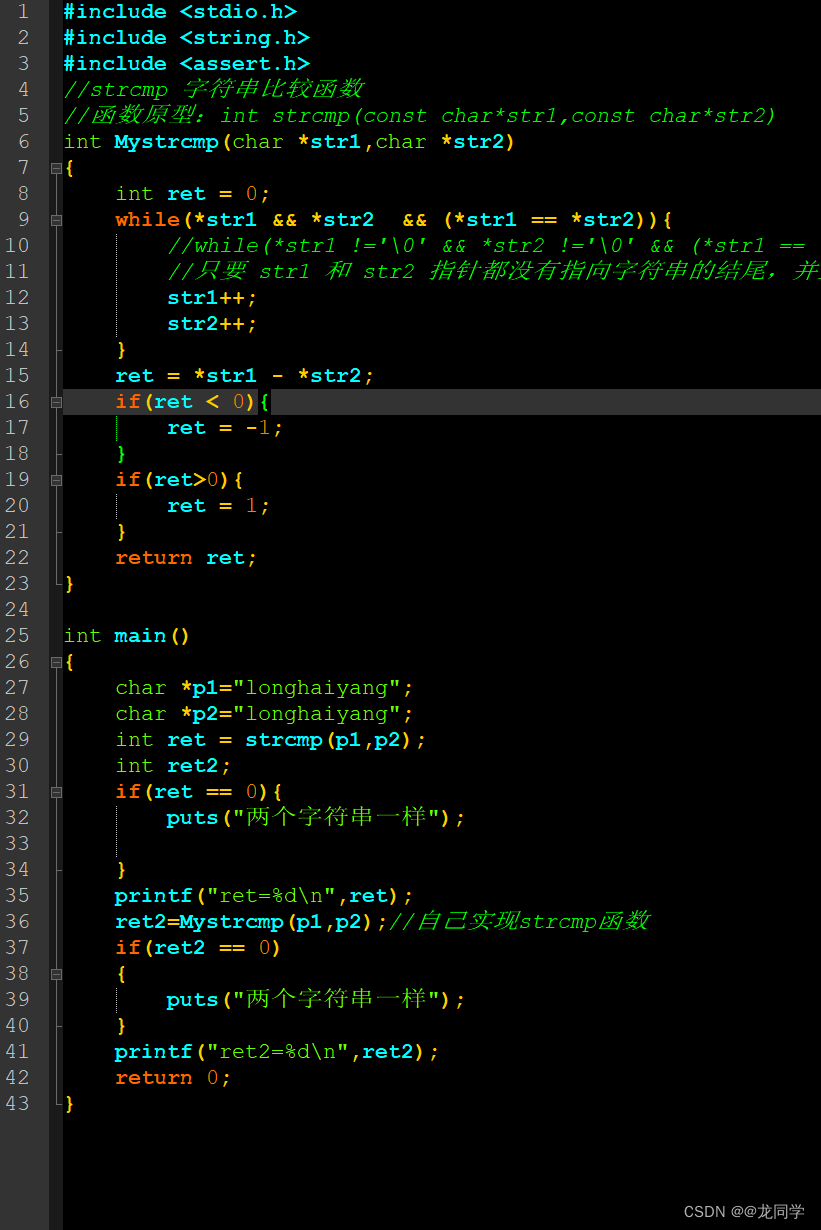This screenshot has width=821, height=1230.
Task: Click the puts call on line 39
Action: tap(316, 1000)
